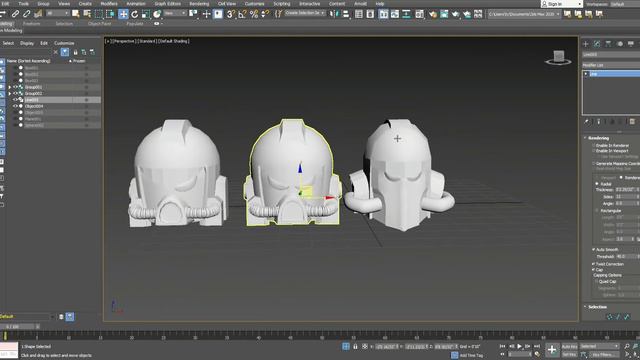Toggle the Cap checkbox
The width and height of the screenshot is (640, 360).
[x=593, y=270]
